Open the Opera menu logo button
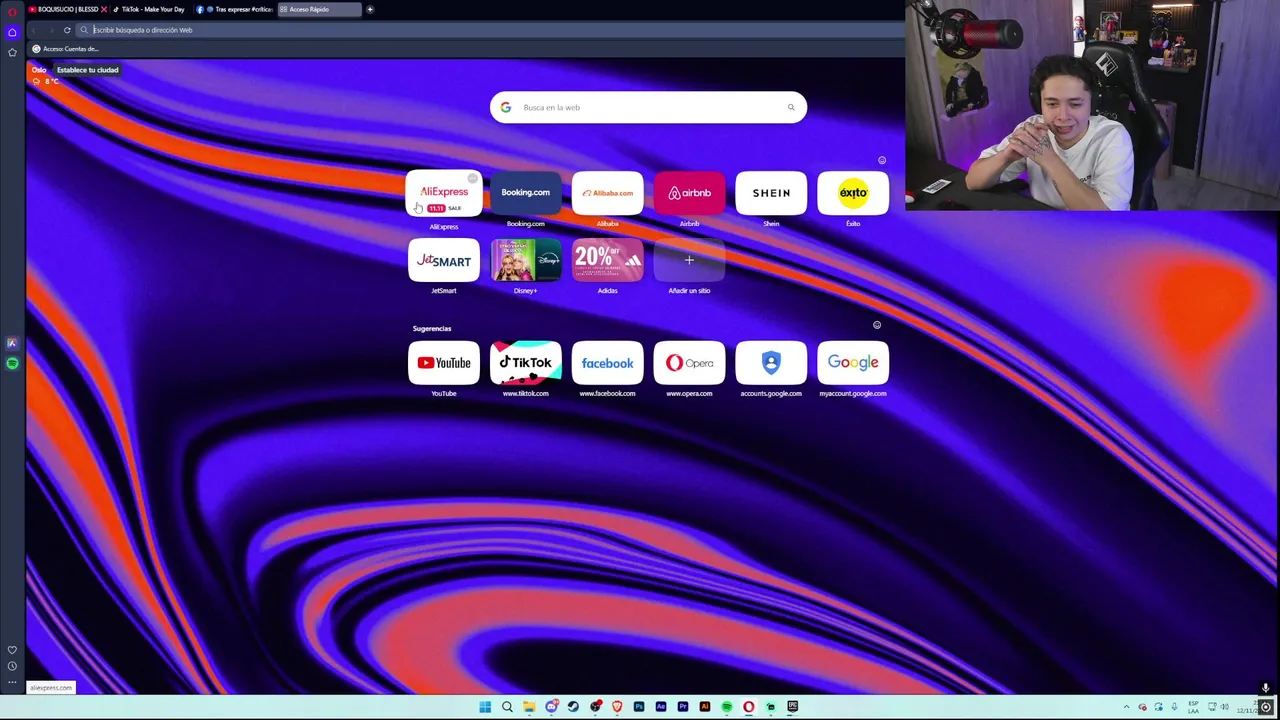This screenshot has height=720, width=1280. tap(12, 11)
